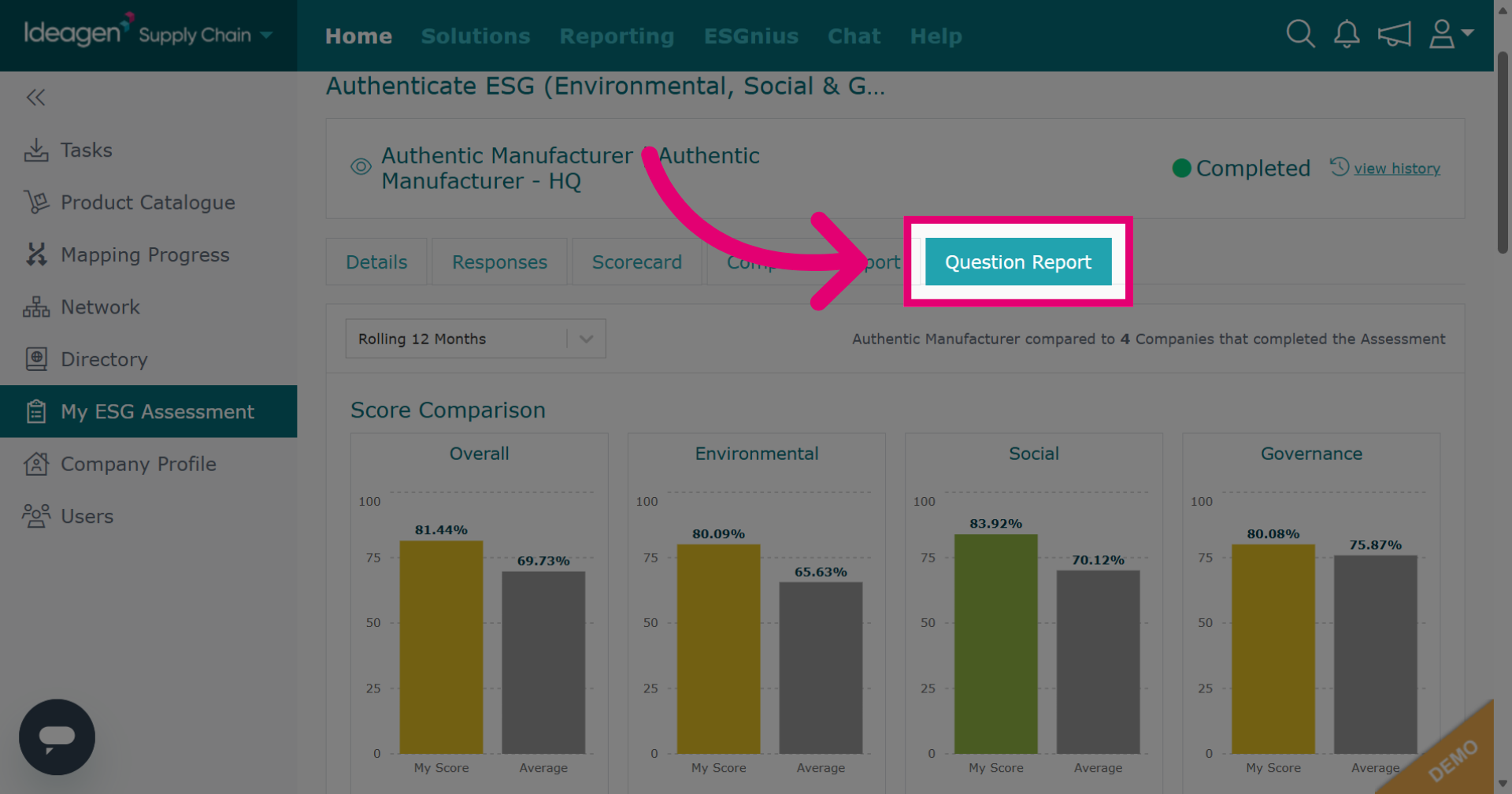Click the Ideagen logo

click(78, 32)
